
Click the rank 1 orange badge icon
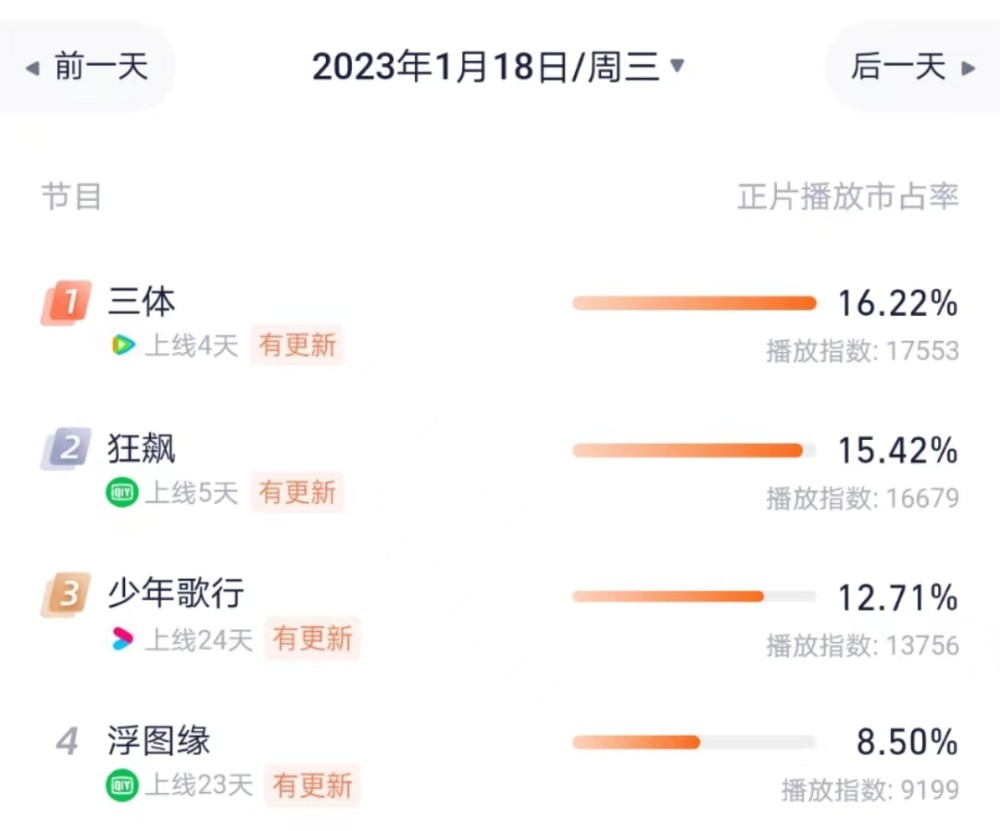(x=66, y=302)
